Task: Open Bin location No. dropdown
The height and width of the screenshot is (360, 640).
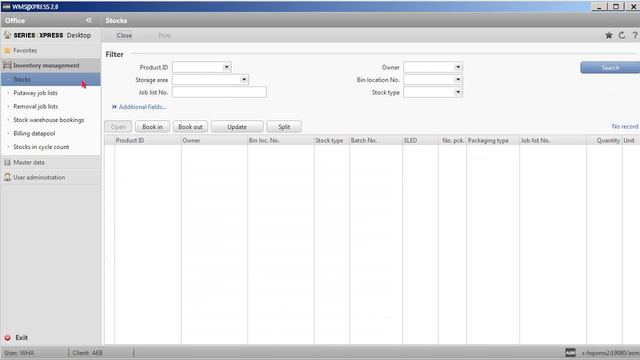Action: [x=458, y=80]
